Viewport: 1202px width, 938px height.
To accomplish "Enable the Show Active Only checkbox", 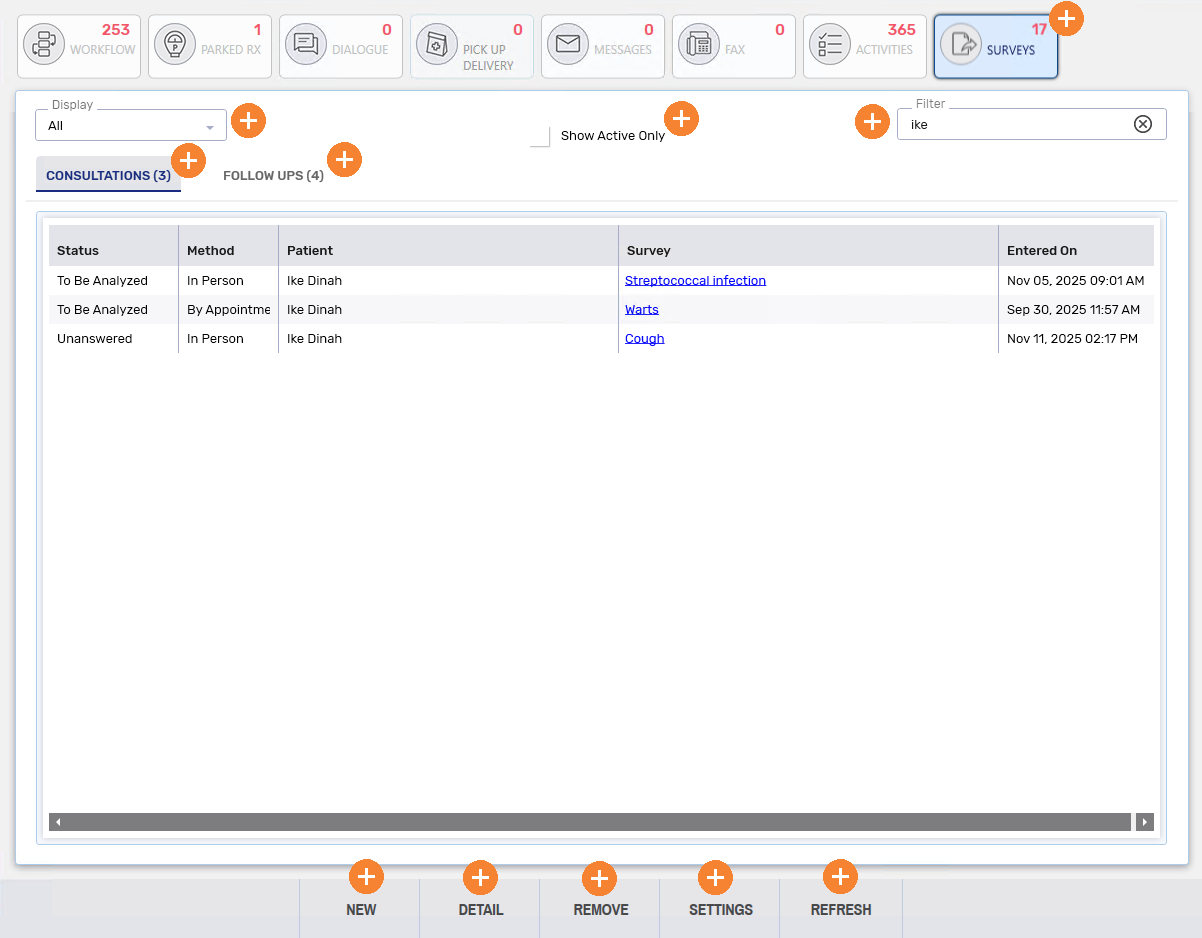I will (x=540, y=136).
